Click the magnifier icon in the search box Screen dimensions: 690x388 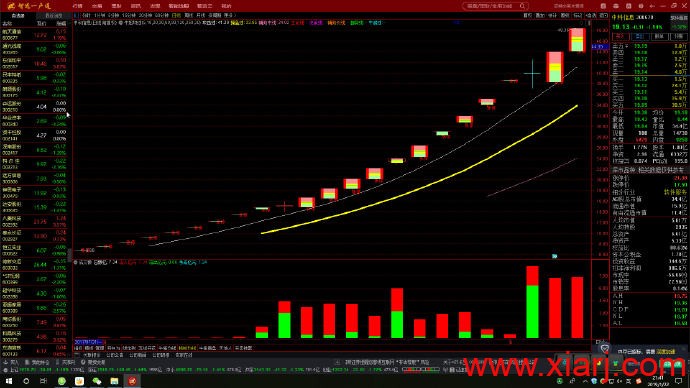pyautogui.click(x=522, y=6)
